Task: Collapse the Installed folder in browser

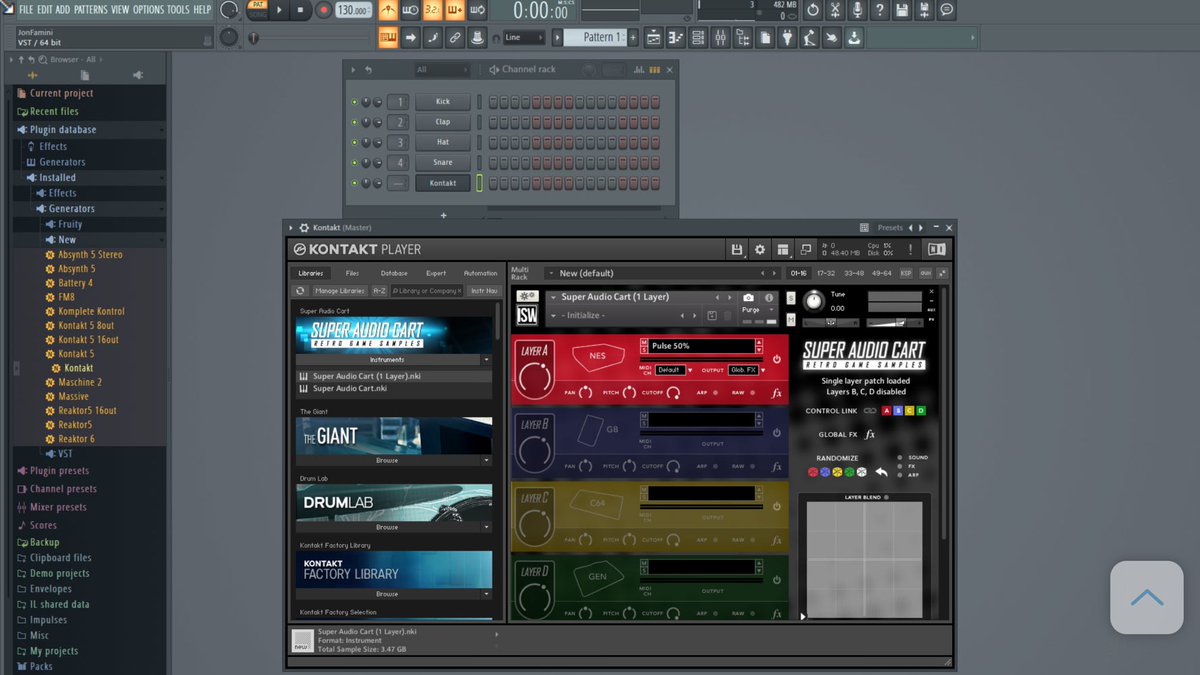Action: pos(57,177)
